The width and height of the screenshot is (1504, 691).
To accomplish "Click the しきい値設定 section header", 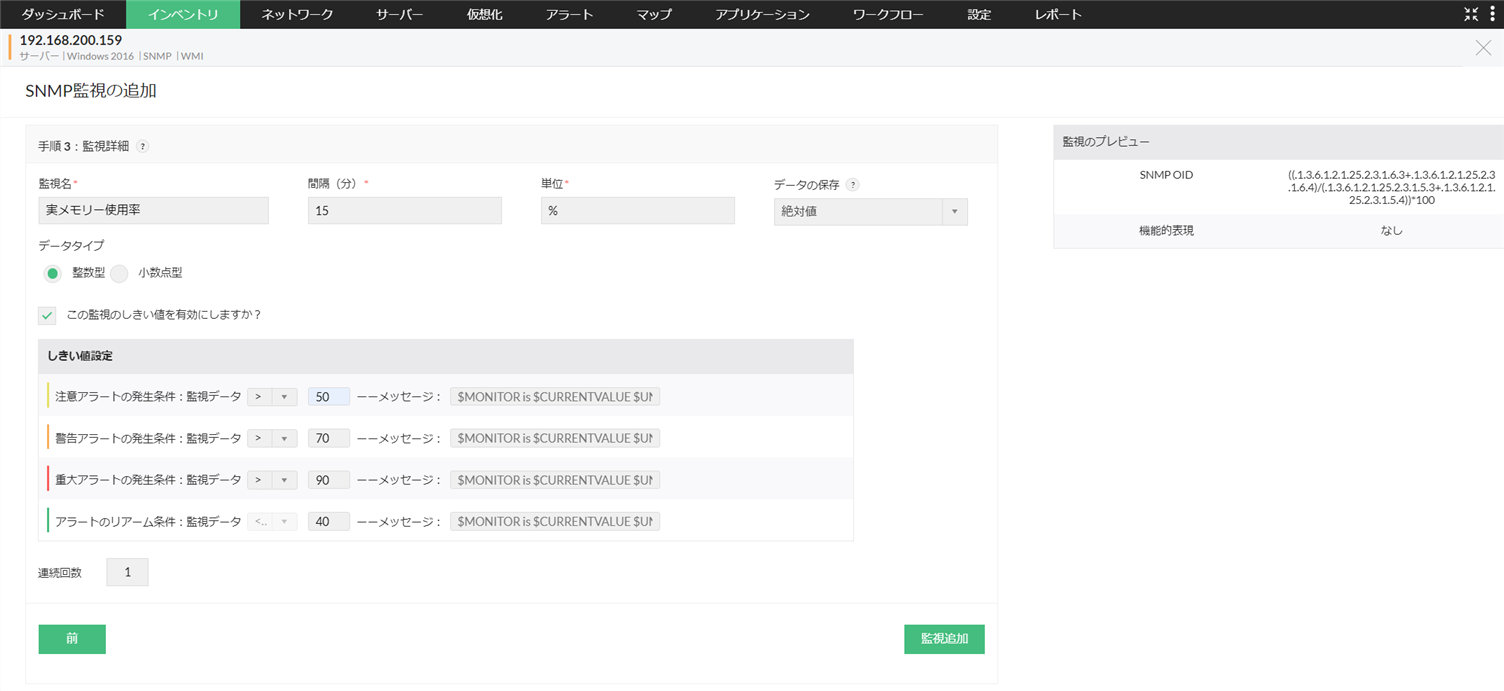I will [x=445, y=356].
